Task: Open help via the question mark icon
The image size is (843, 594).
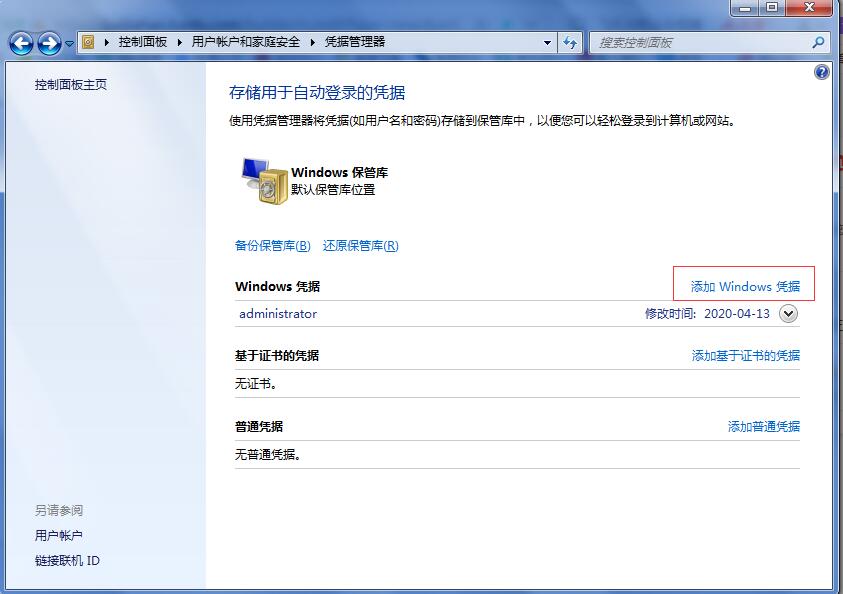Action: pyautogui.click(x=822, y=70)
